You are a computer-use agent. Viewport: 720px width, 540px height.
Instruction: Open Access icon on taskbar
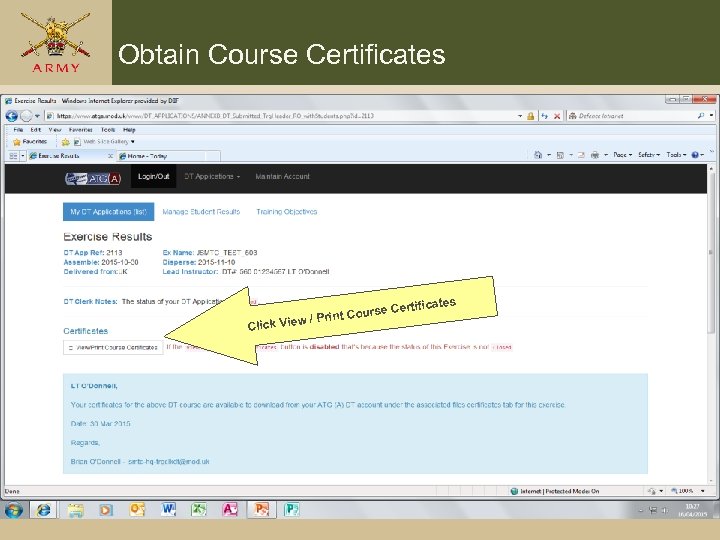click(230, 510)
